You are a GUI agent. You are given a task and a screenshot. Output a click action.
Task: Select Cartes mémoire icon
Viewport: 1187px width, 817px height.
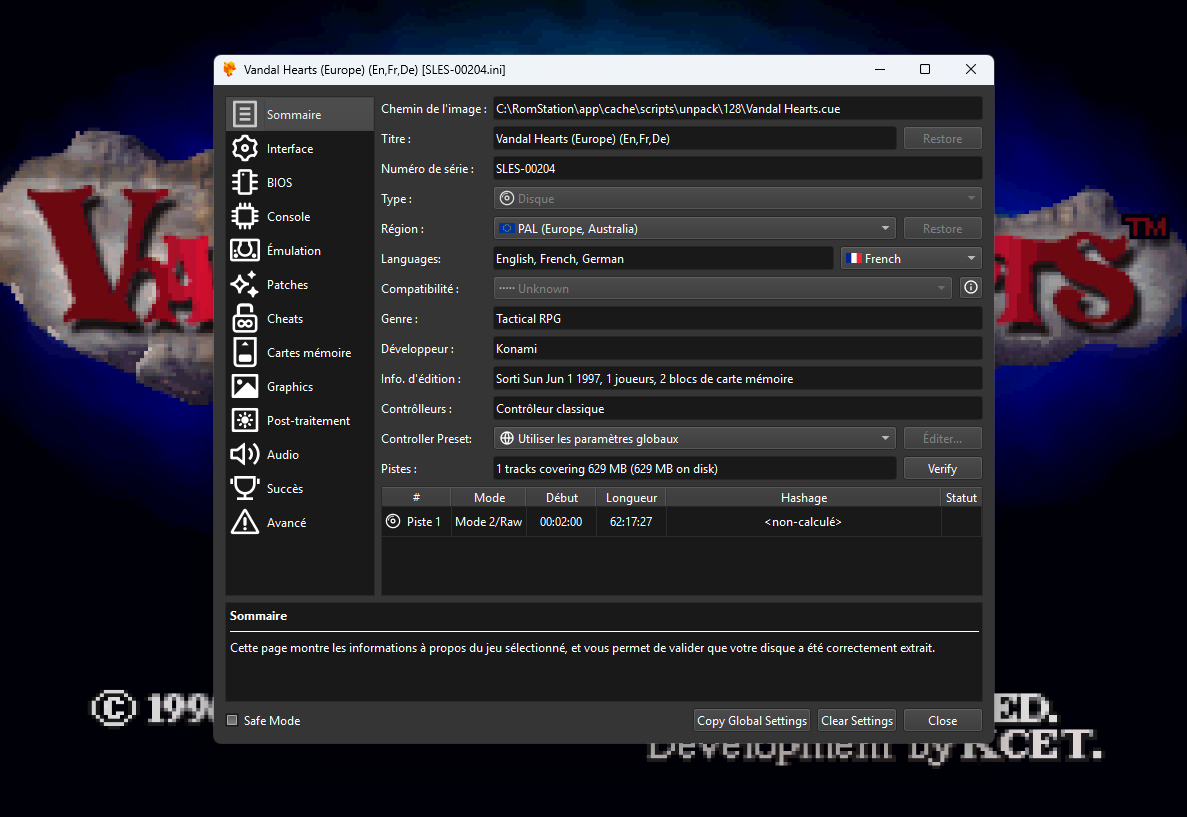245,353
